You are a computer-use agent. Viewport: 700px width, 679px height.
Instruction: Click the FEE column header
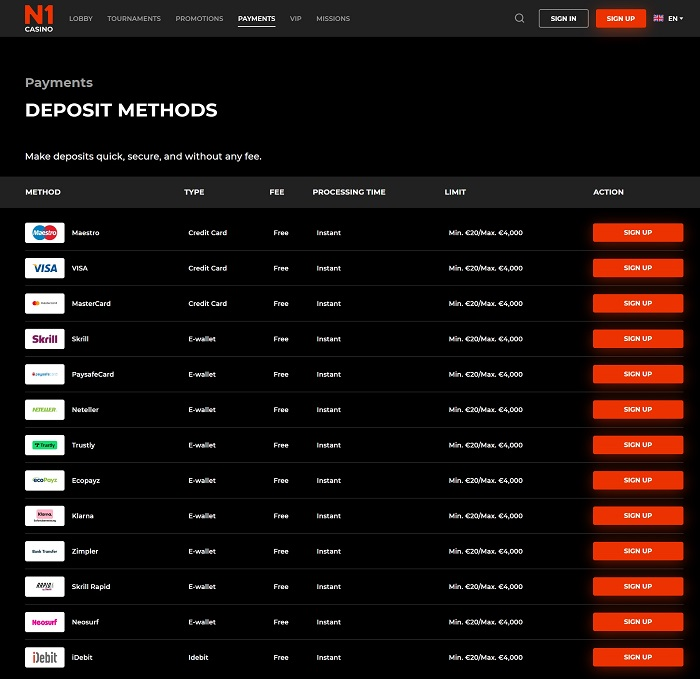tap(277, 192)
